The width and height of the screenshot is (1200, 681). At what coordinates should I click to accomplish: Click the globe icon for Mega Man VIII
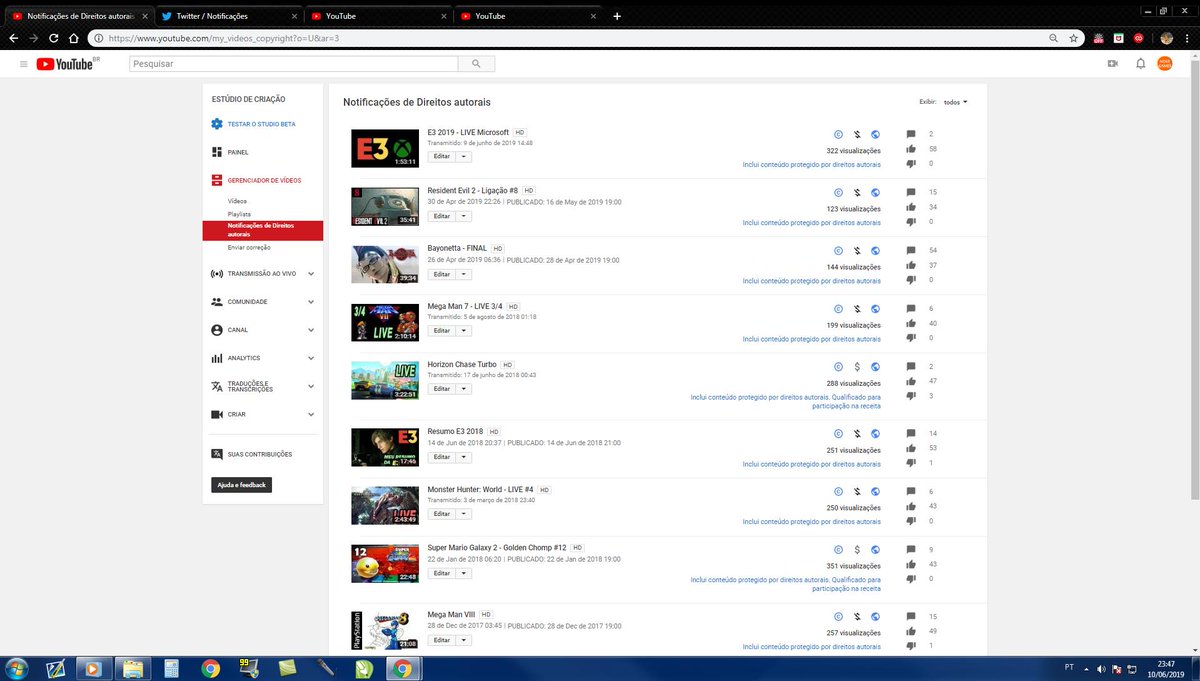pyautogui.click(x=875, y=616)
